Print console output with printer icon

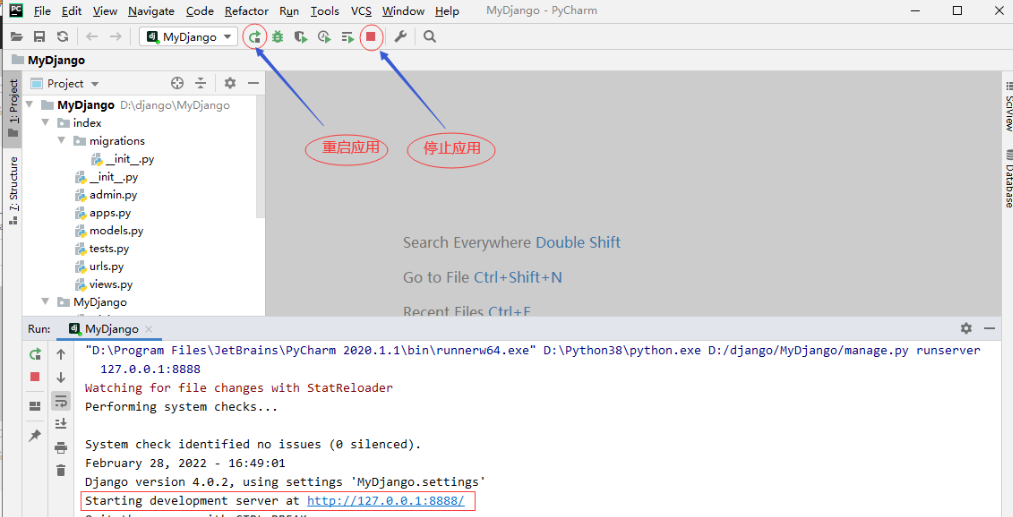click(61, 447)
